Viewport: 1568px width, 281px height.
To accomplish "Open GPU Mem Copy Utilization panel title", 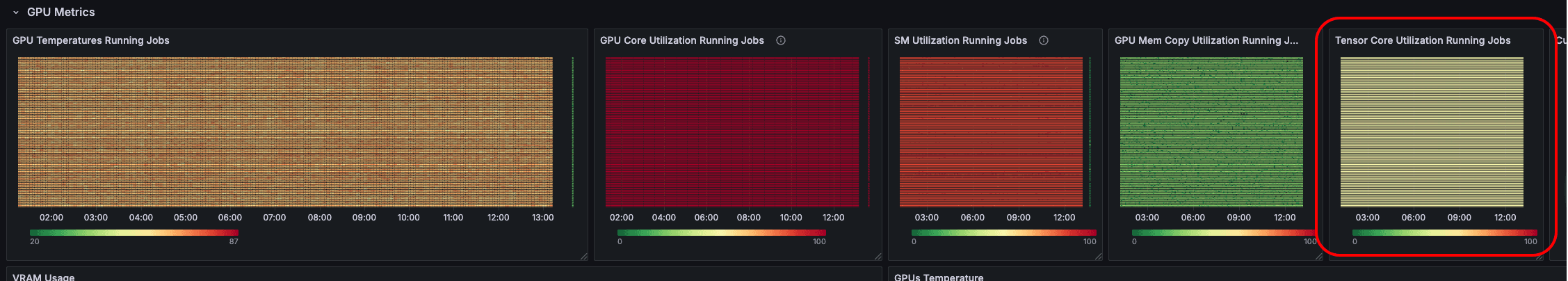I will click(1206, 40).
